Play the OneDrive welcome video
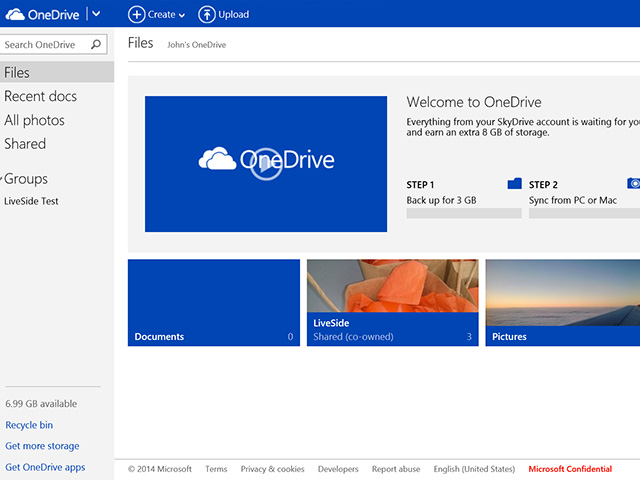 coord(266,164)
